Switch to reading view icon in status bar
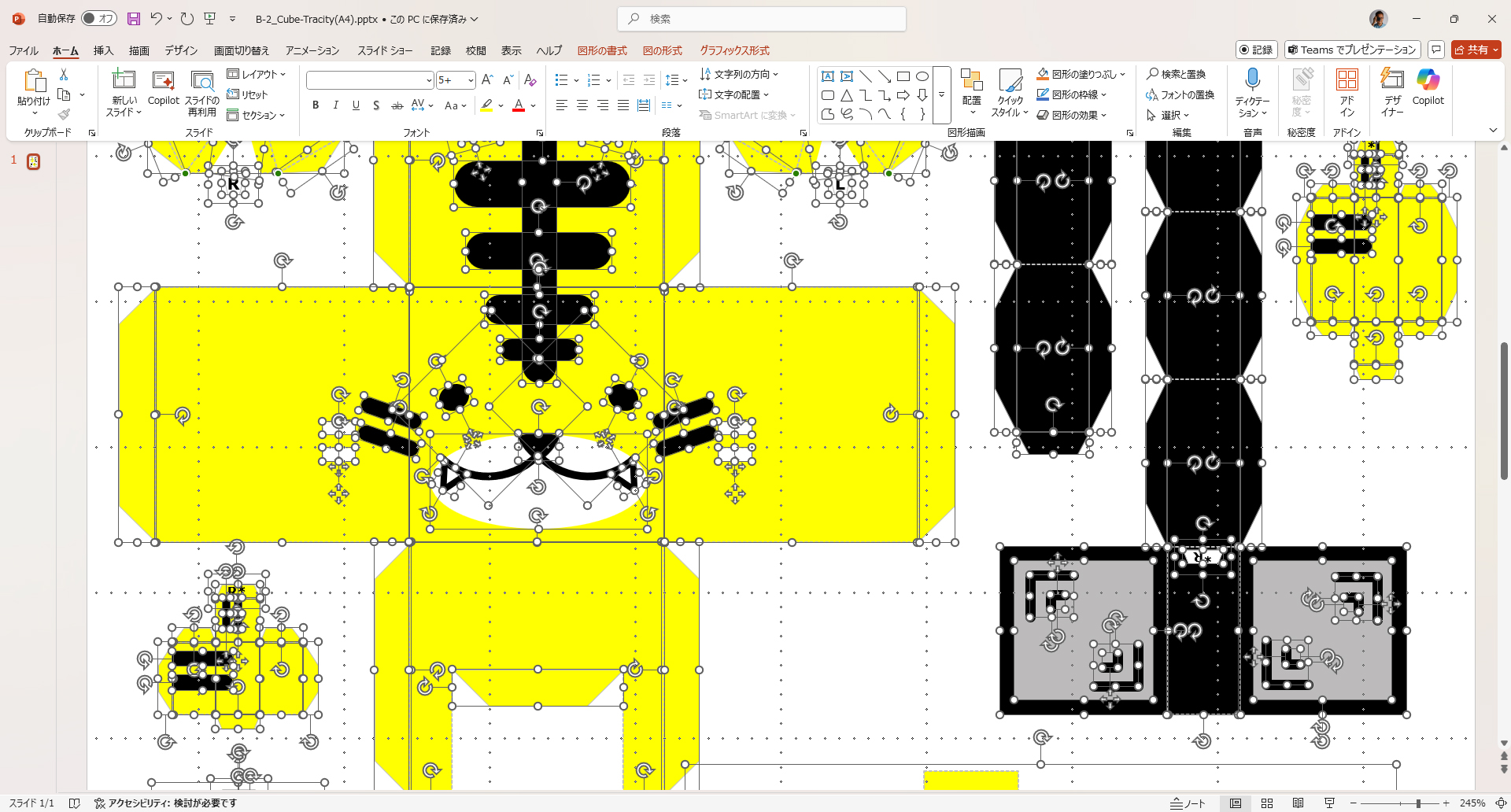Image resolution: width=1511 pixels, height=812 pixels. tap(1299, 803)
